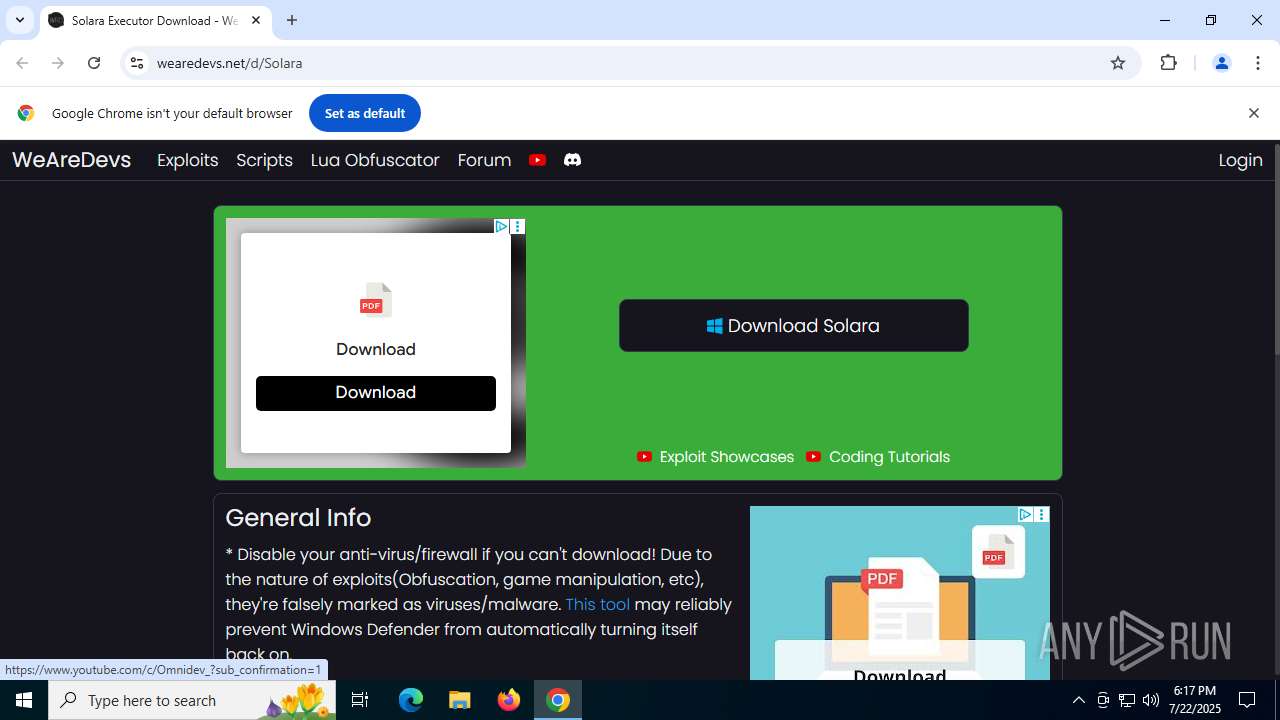Screen dimensions: 1280x720
Task: Click the WeAreDevs site logo
Action: tap(71, 160)
